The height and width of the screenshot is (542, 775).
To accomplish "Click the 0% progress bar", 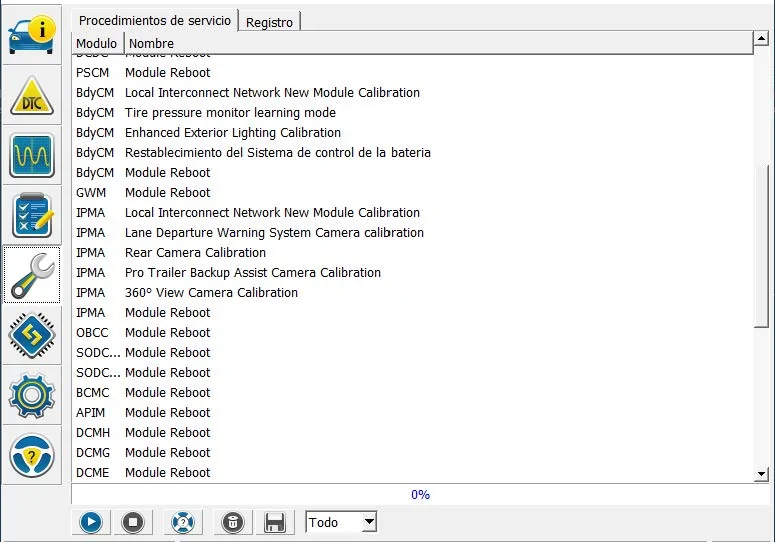I will [420, 495].
